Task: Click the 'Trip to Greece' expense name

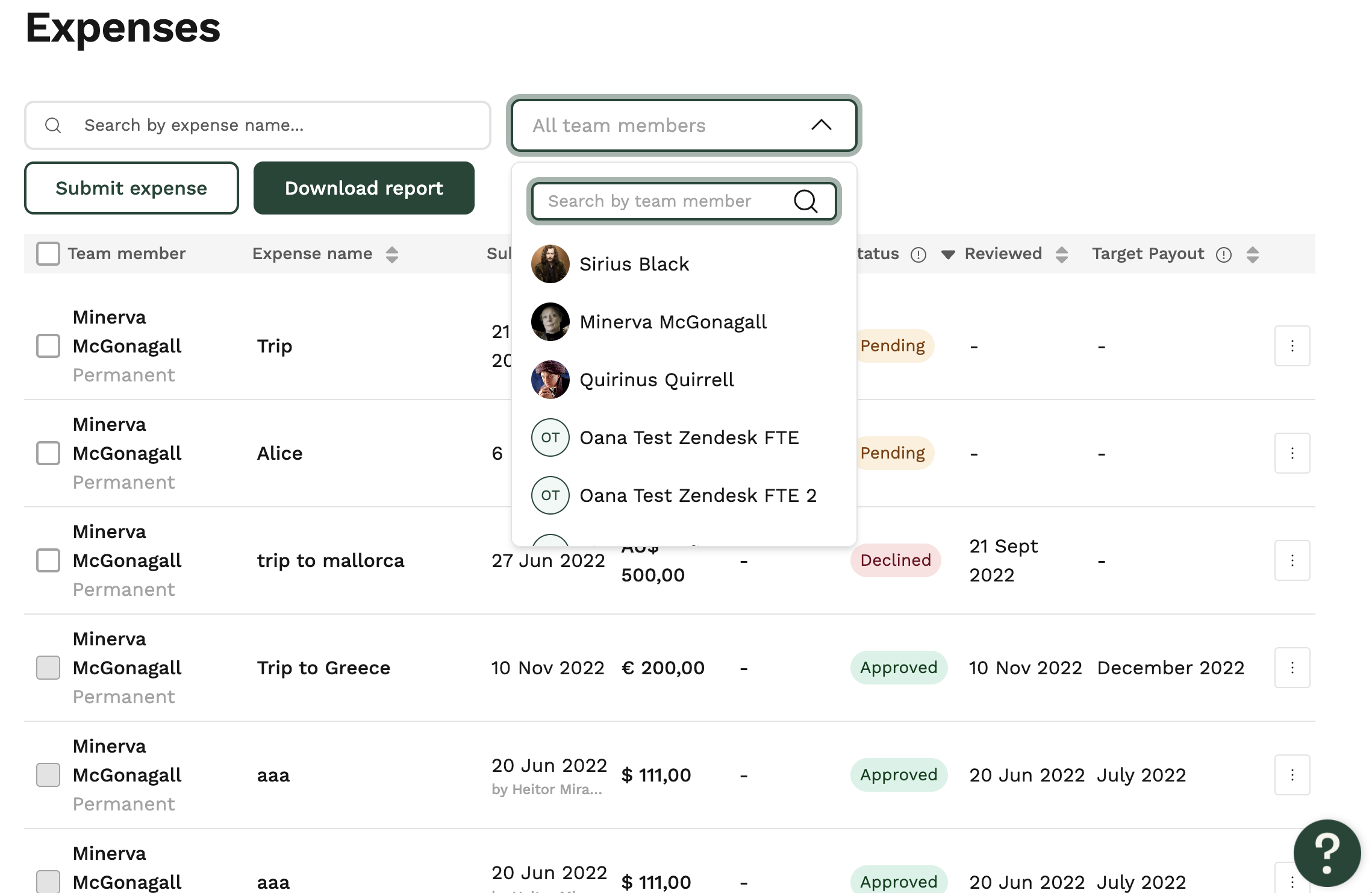Action: [323, 668]
